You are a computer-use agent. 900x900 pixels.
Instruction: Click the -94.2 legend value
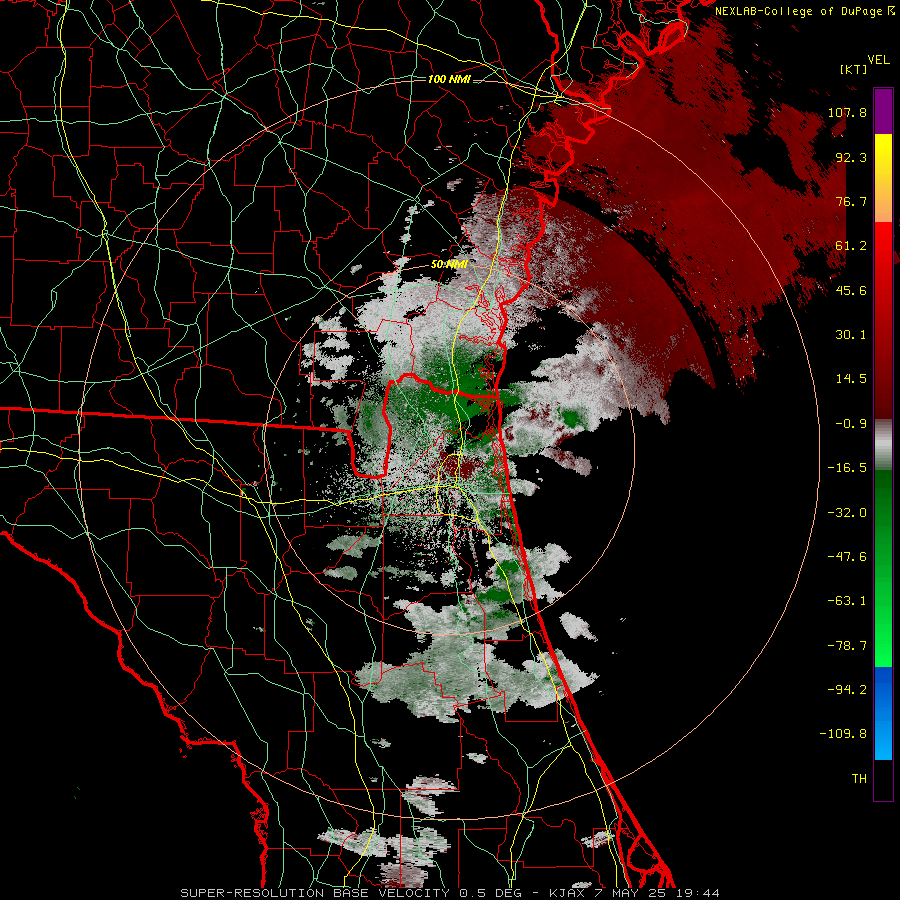click(847, 690)
